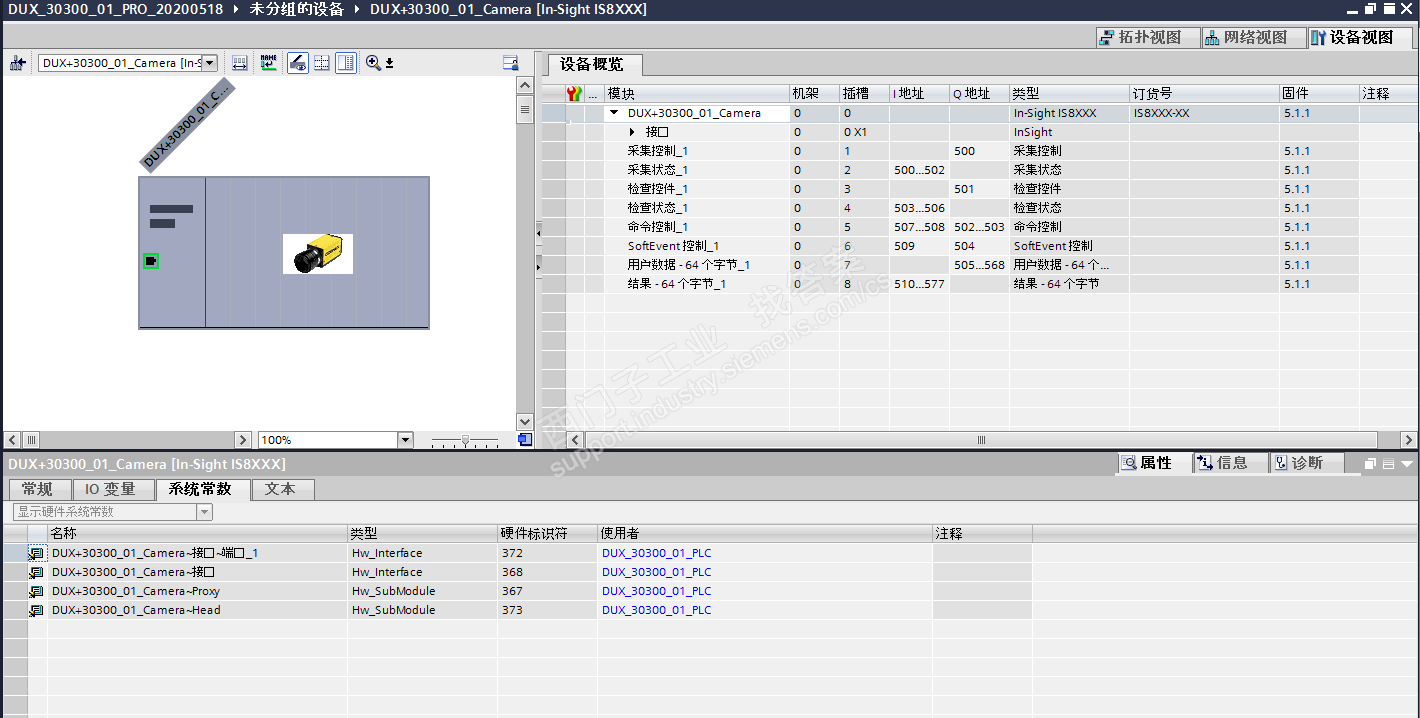1420x718 pixels.
Task: Click the Q address cell 505...568
Action: 979,265
